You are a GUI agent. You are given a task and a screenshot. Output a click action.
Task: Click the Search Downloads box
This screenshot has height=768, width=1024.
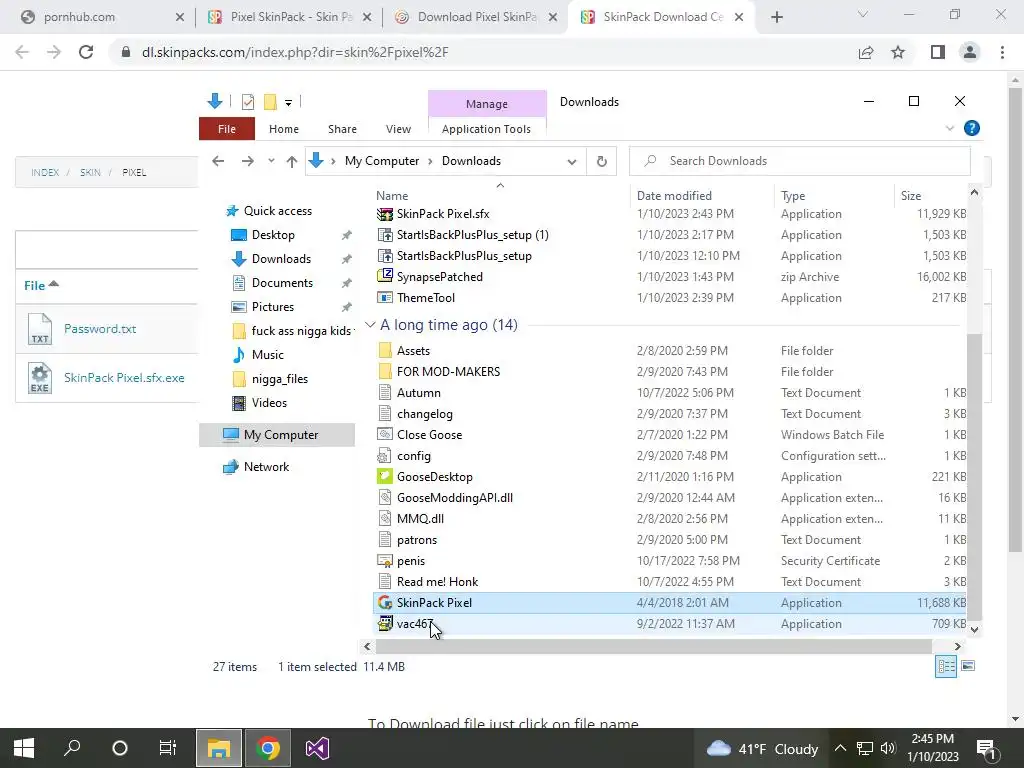(x=799, y=161)
